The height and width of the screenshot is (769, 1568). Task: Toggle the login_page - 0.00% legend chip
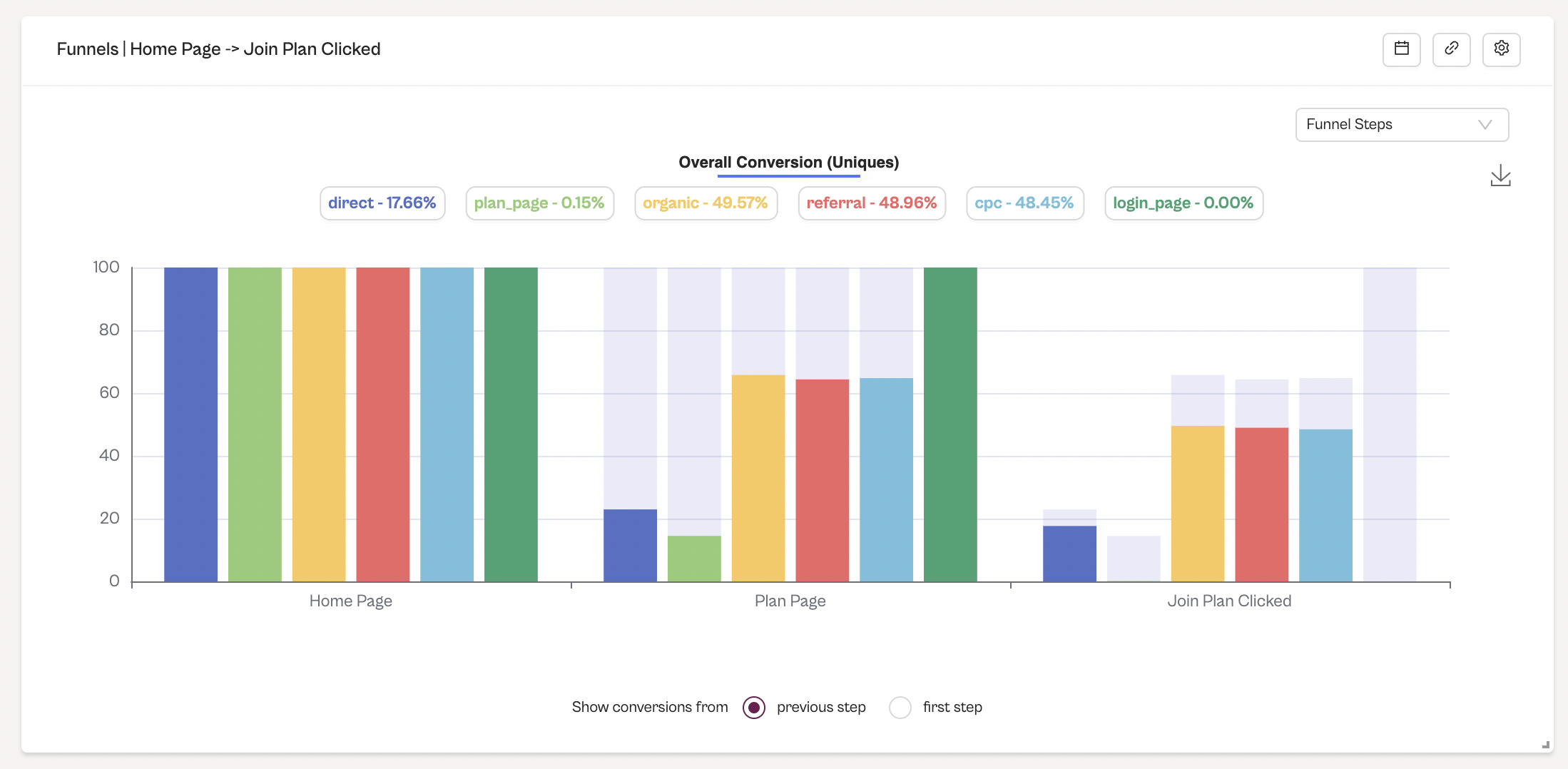[1183, 203]
